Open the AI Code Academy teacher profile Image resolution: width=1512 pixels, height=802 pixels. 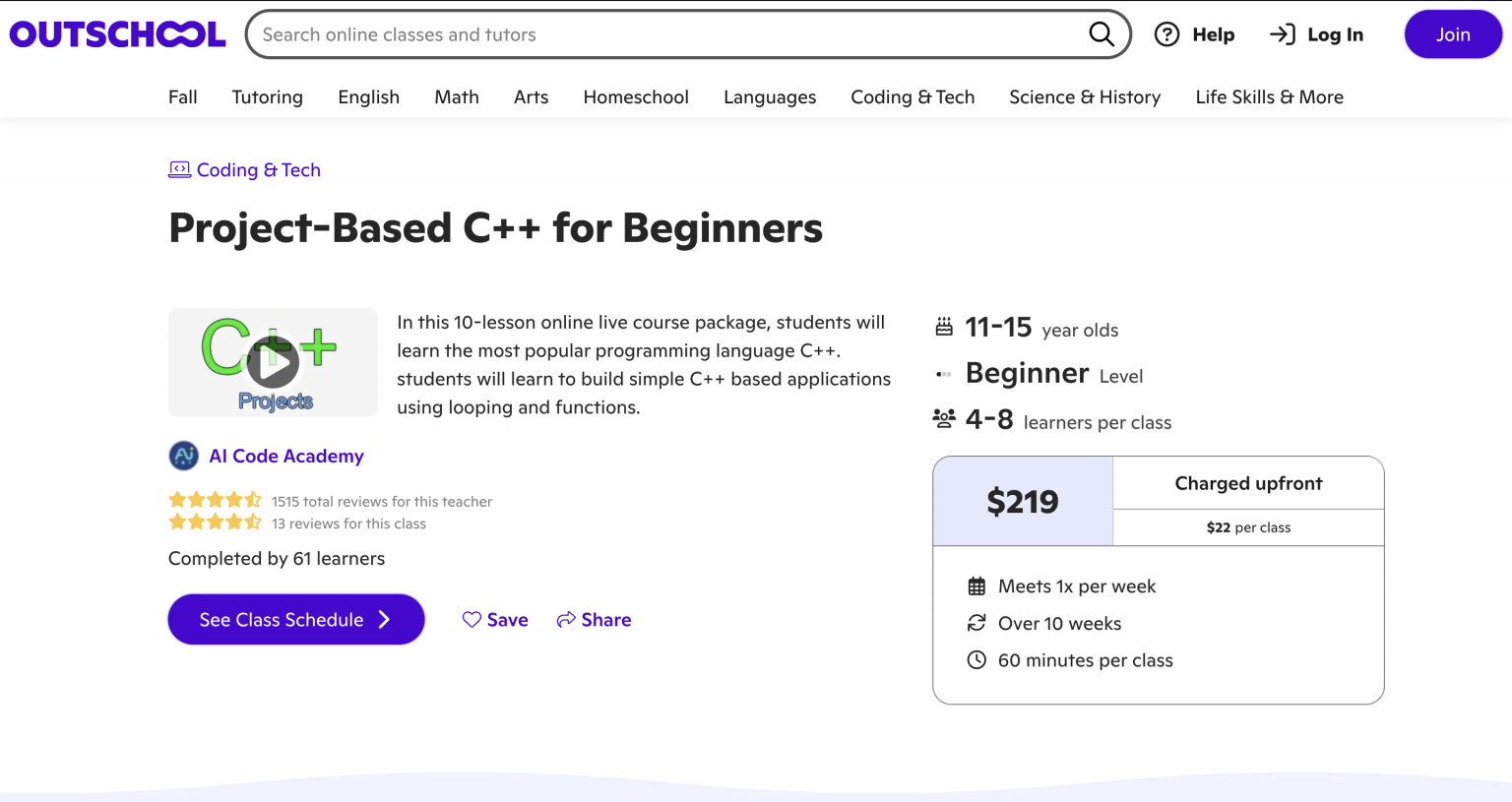[286, 456]
